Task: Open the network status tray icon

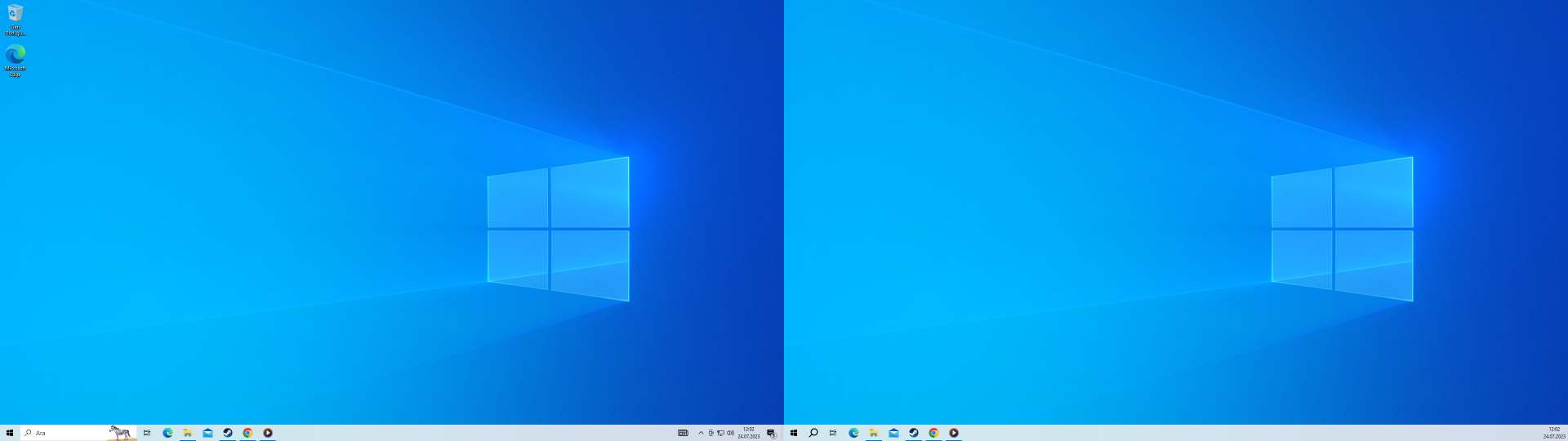Action: (x=720, y=433)
